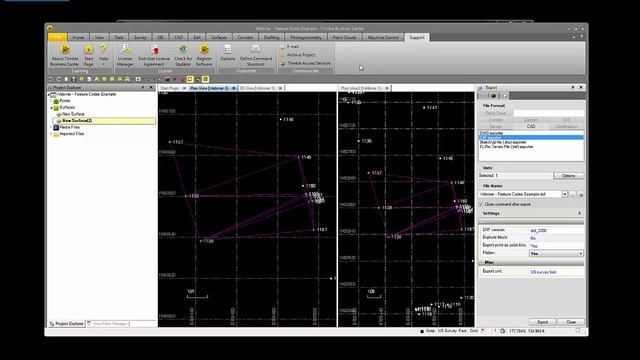Click the Redo icon in quick toolbar
Image resolution: width=640 pixels, height=360 pixels.
click(x=58, y=79)
